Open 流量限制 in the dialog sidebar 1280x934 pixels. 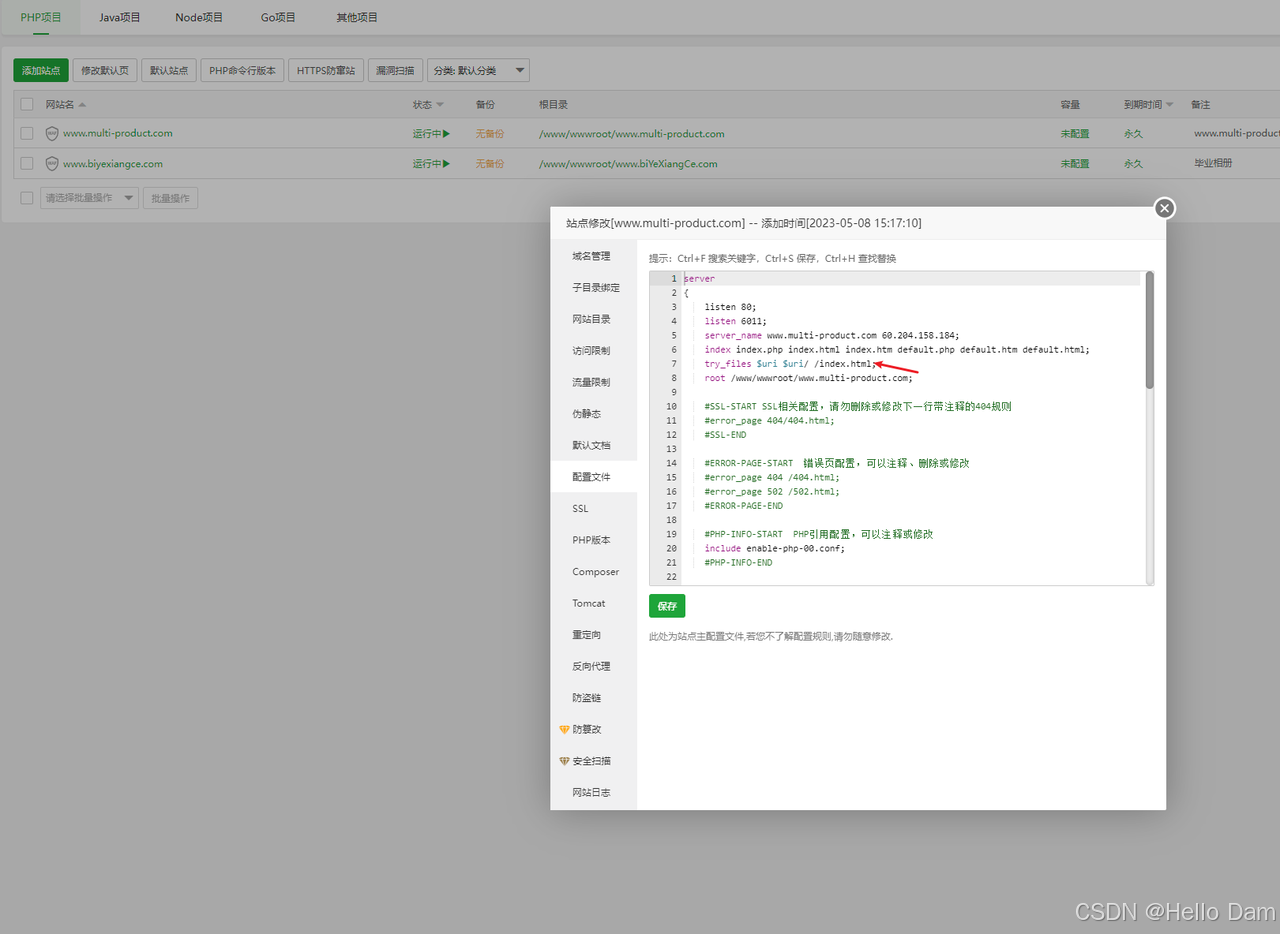pyautogui.click(x=593, y=382)
